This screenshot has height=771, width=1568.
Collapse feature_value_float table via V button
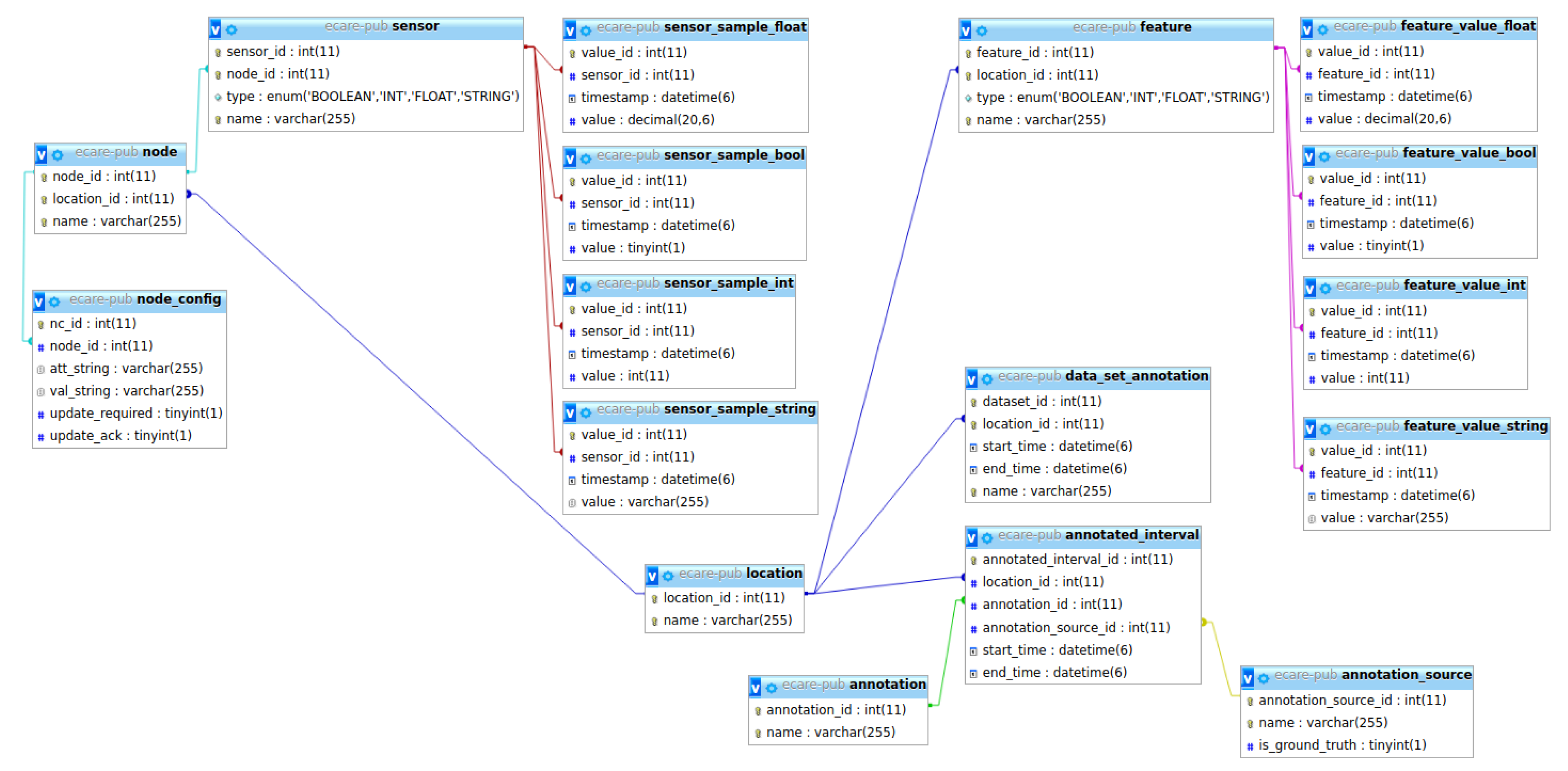click(1307, 29)
